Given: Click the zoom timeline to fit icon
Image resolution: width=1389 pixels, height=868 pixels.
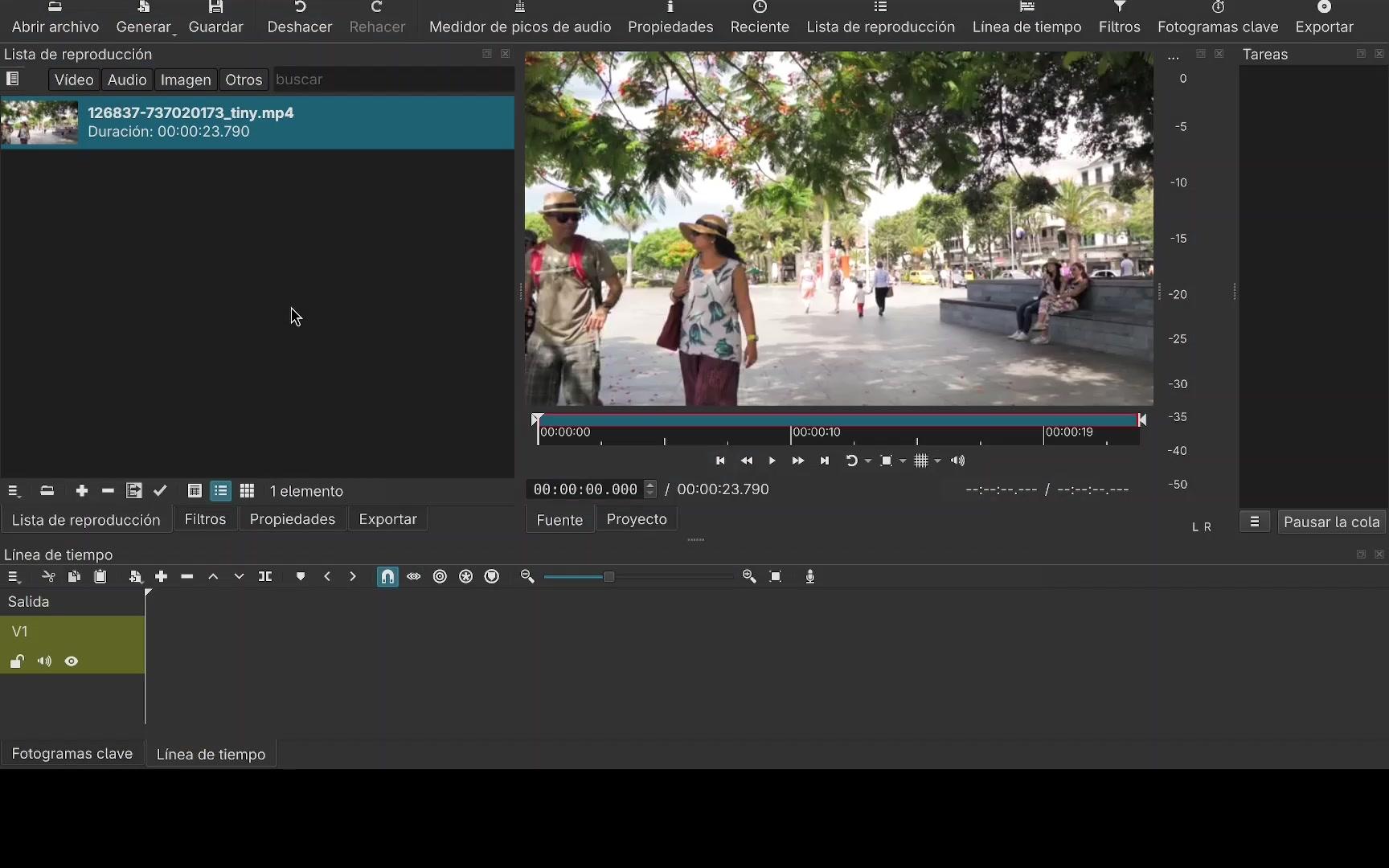Looking at the screenshot, I should pyautogui.click(x=776, y=576).
